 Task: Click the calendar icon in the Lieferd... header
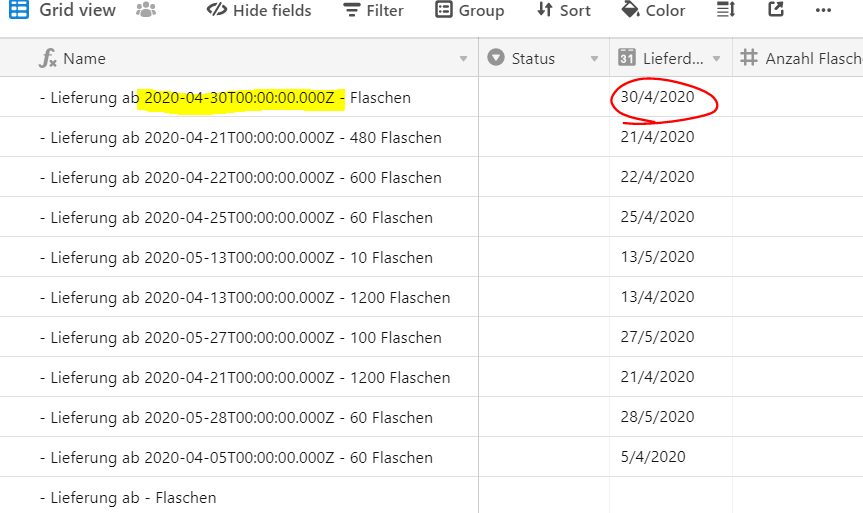626,57
